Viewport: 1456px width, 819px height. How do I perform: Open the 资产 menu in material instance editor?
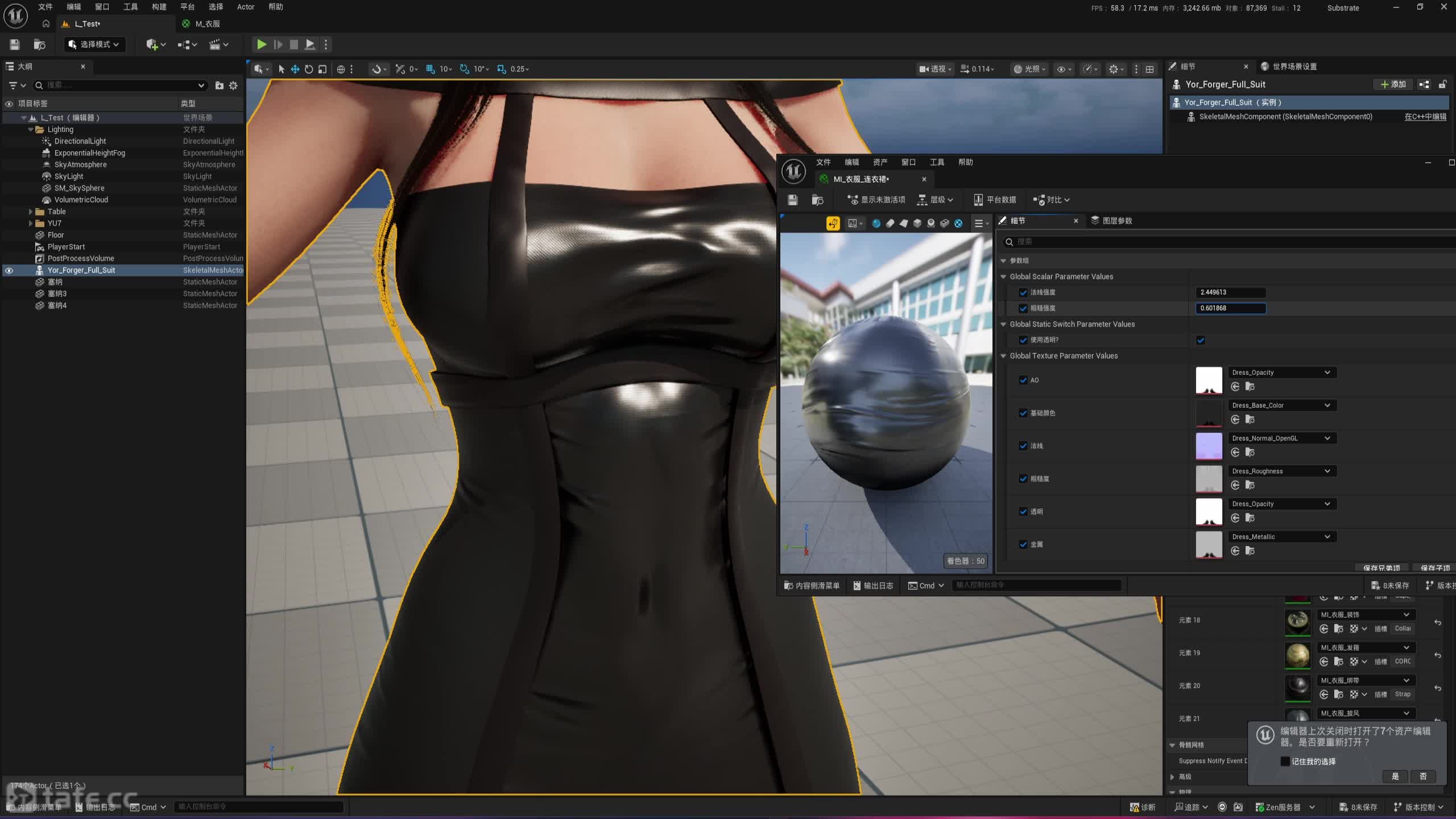880,162
